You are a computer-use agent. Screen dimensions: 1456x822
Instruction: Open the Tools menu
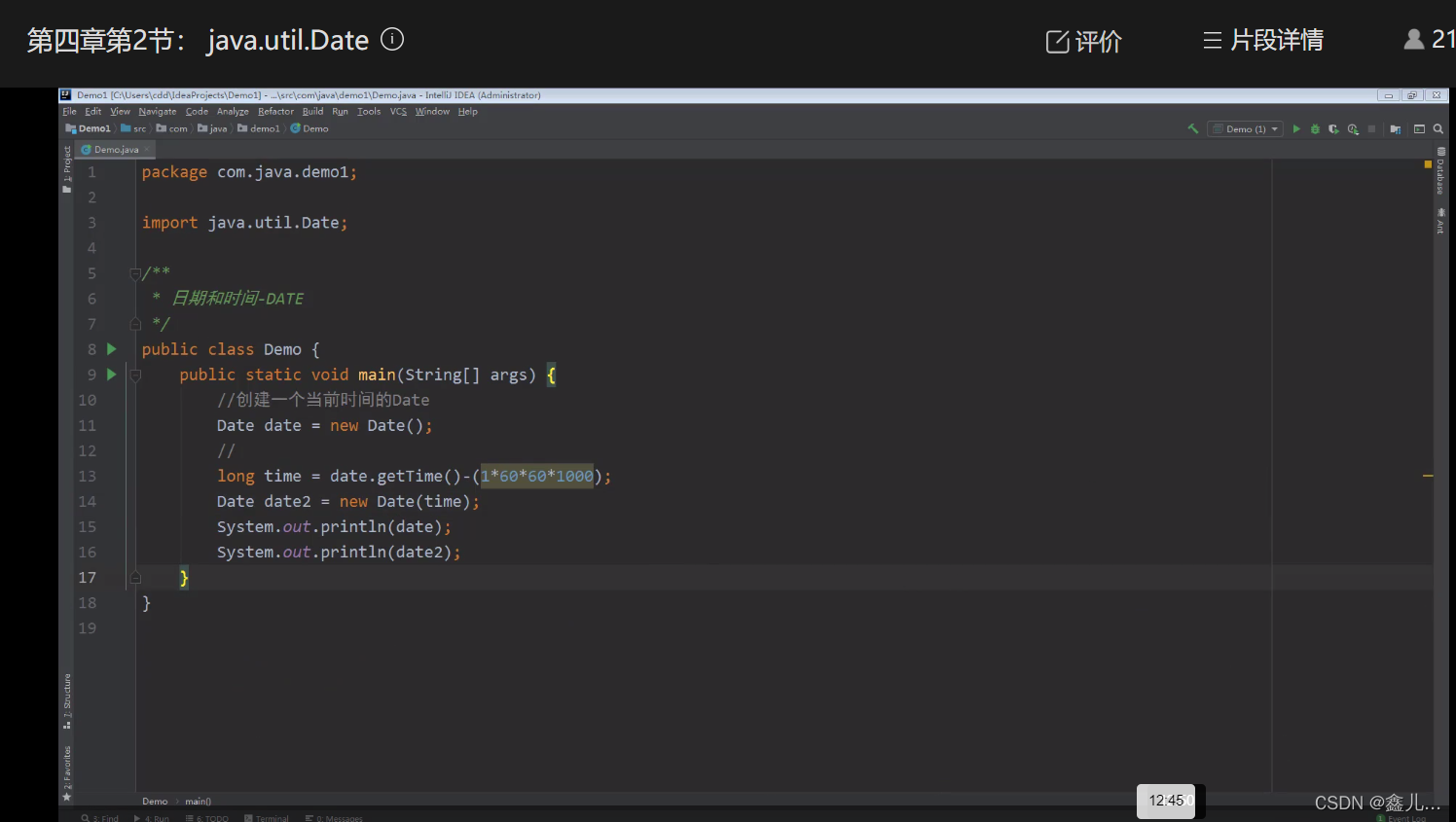point(369,111)
